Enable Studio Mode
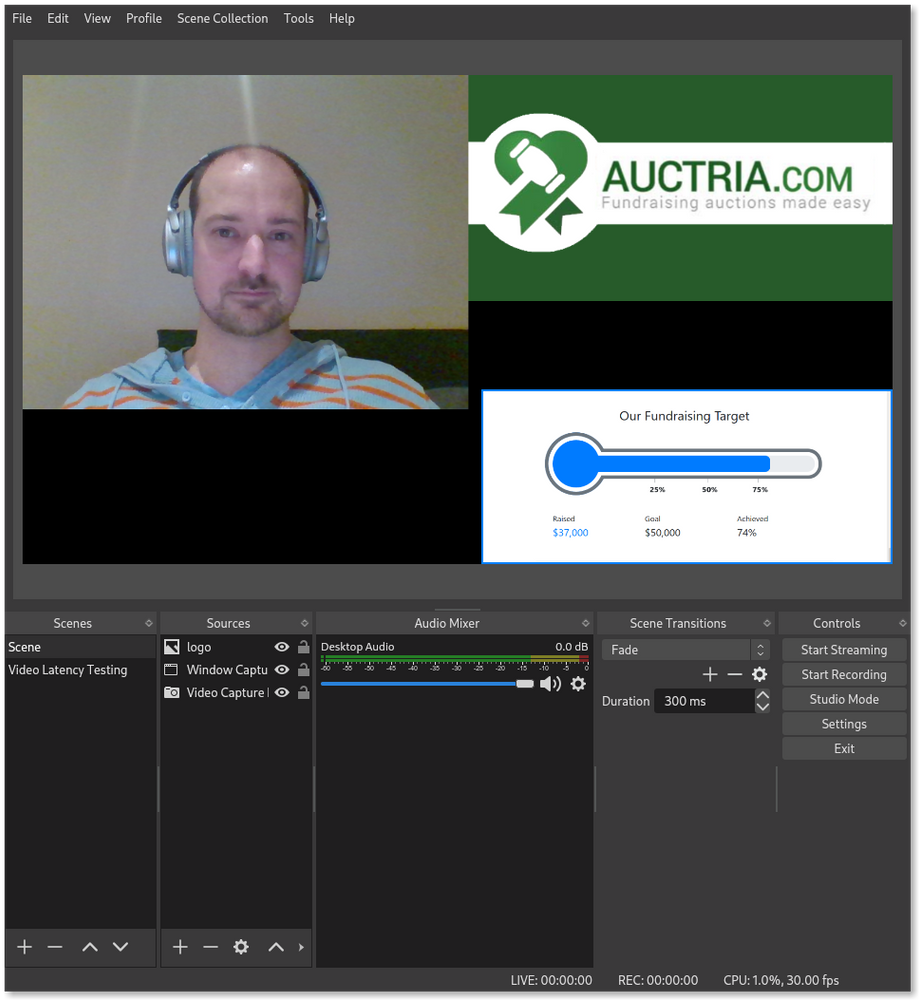Viewport: 919px width, 1000px height. pos(844,700)
